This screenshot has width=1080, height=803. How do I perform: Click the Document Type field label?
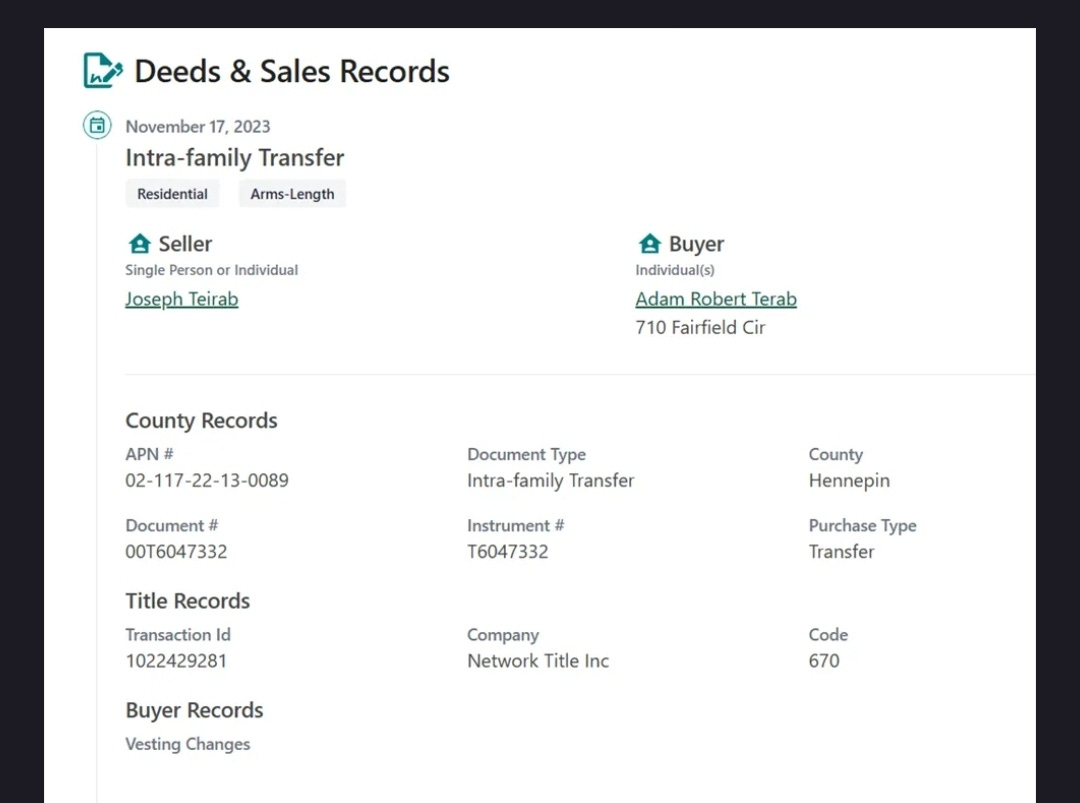(526, 455)
